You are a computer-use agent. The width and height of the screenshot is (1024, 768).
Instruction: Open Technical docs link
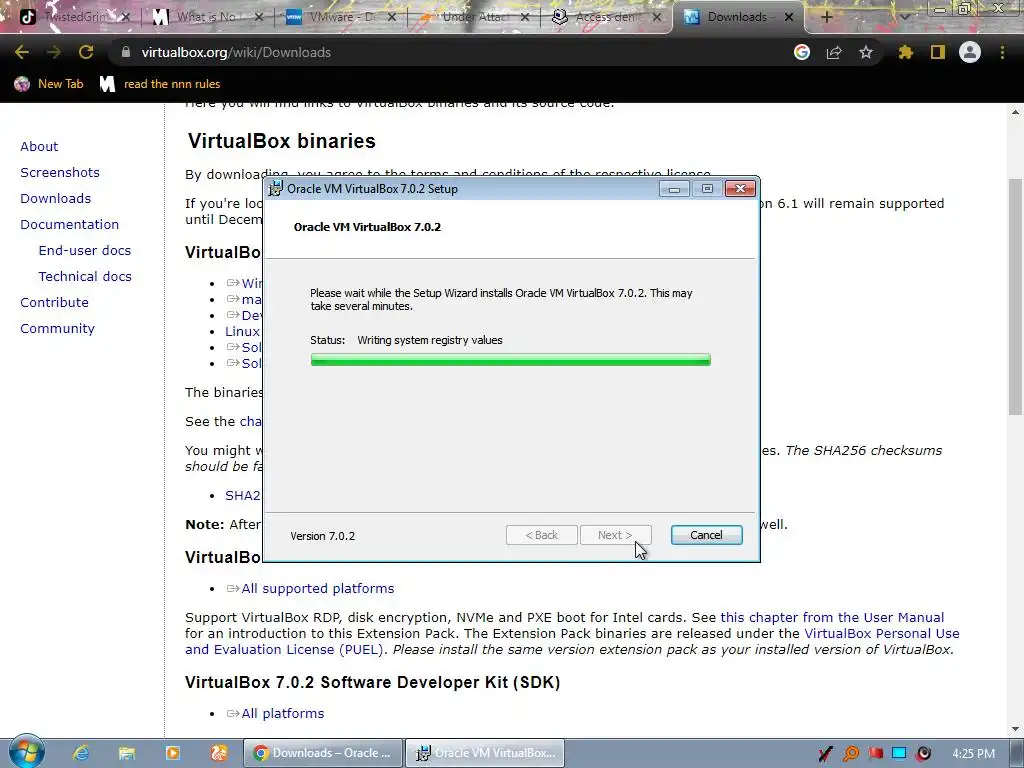85,277
